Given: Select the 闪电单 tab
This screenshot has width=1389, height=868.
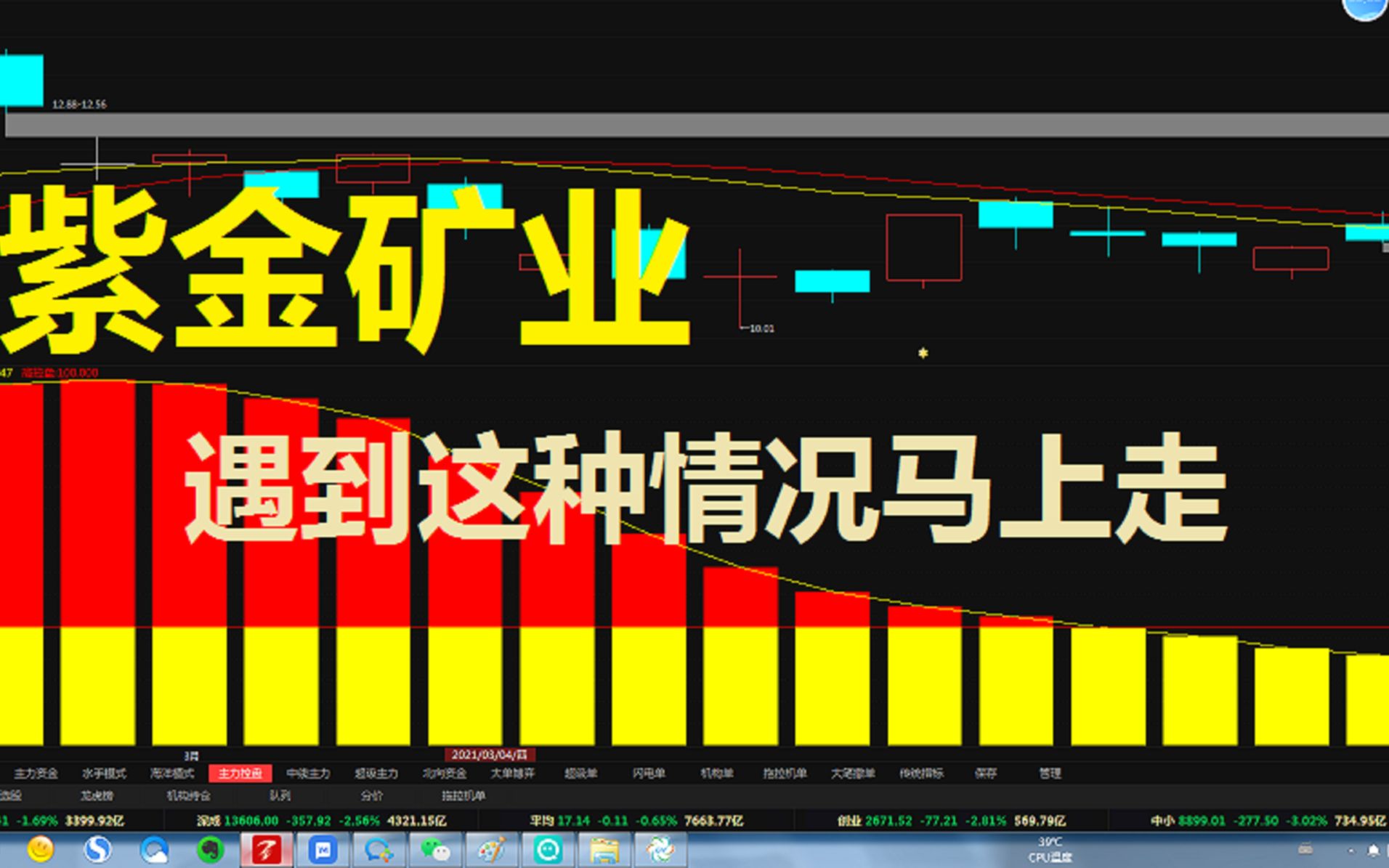Looking at the screenshot, I should (x=649, y=774).
